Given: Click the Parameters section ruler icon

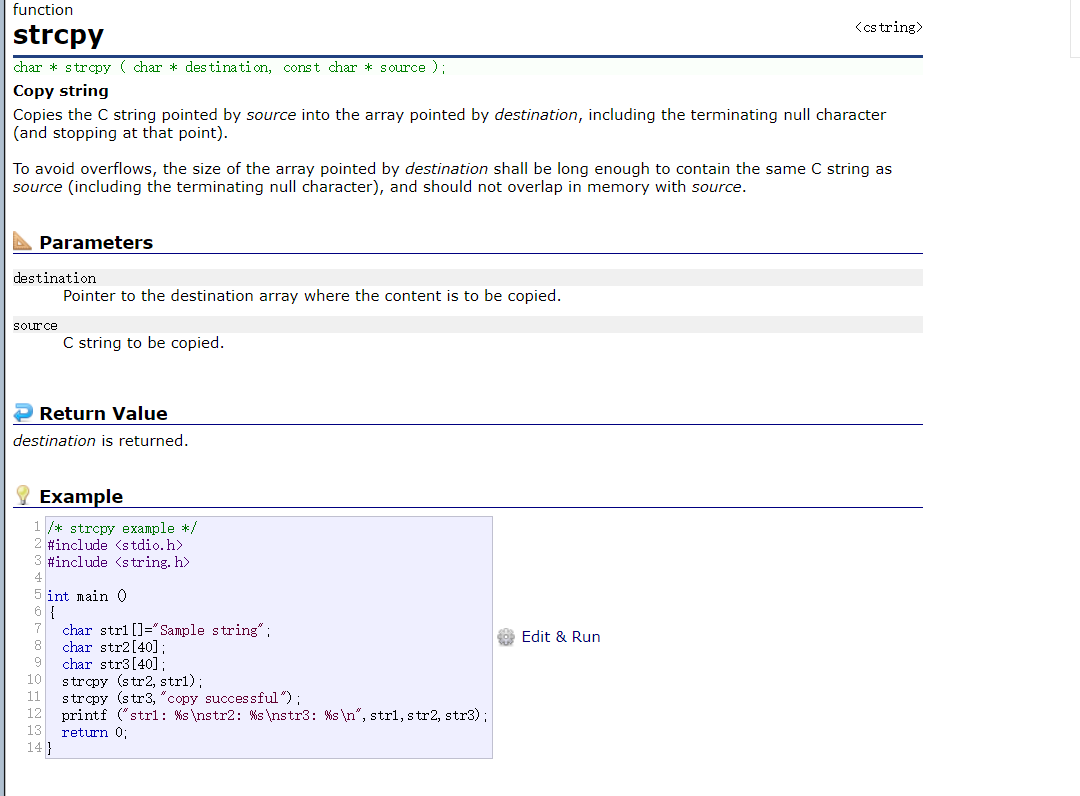Looking at the screenshot, I should pyautogui.click(x=22, y=241).
